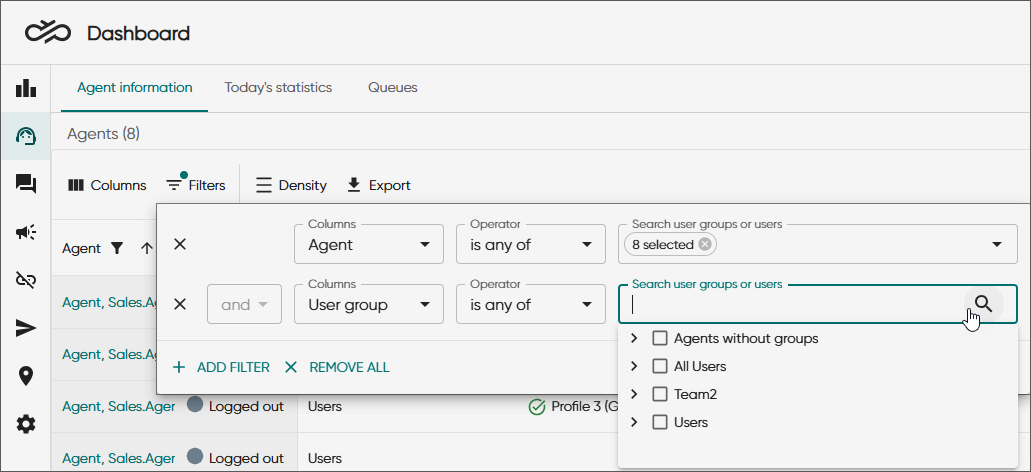Click the megaphone campaigns sidebar icon
The width and height of the screenshot is (1031, 472).
(x=26, y=232)
